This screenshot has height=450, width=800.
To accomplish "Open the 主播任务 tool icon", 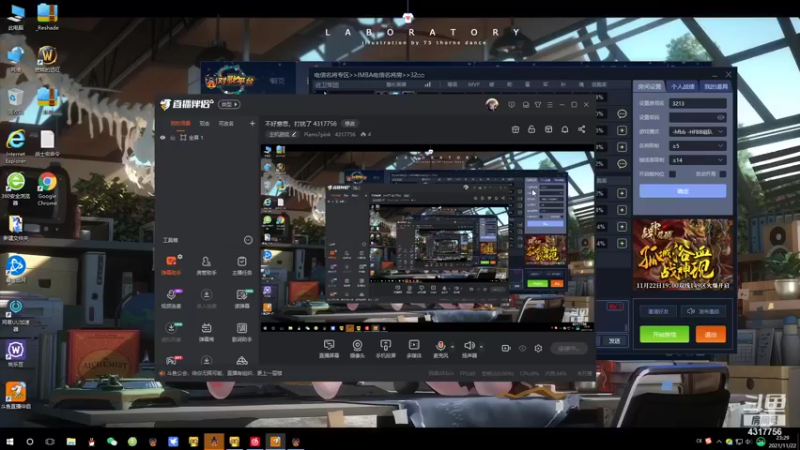I will [241, 265].
